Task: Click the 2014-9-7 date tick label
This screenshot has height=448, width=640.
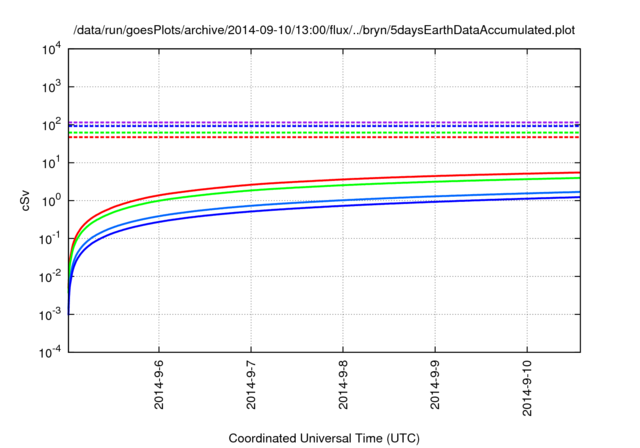Action: click(251, 384)
